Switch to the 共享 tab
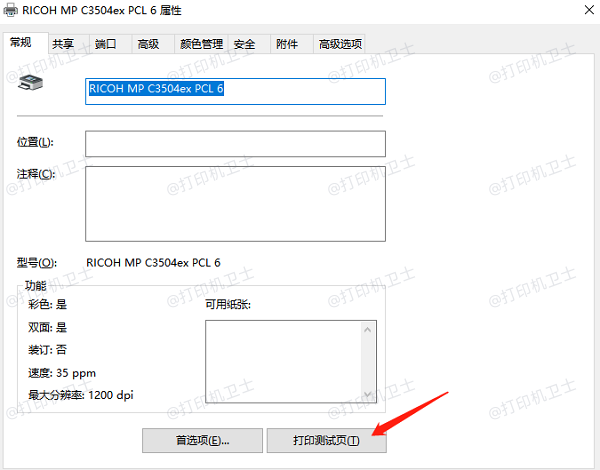 pos(62,44)
